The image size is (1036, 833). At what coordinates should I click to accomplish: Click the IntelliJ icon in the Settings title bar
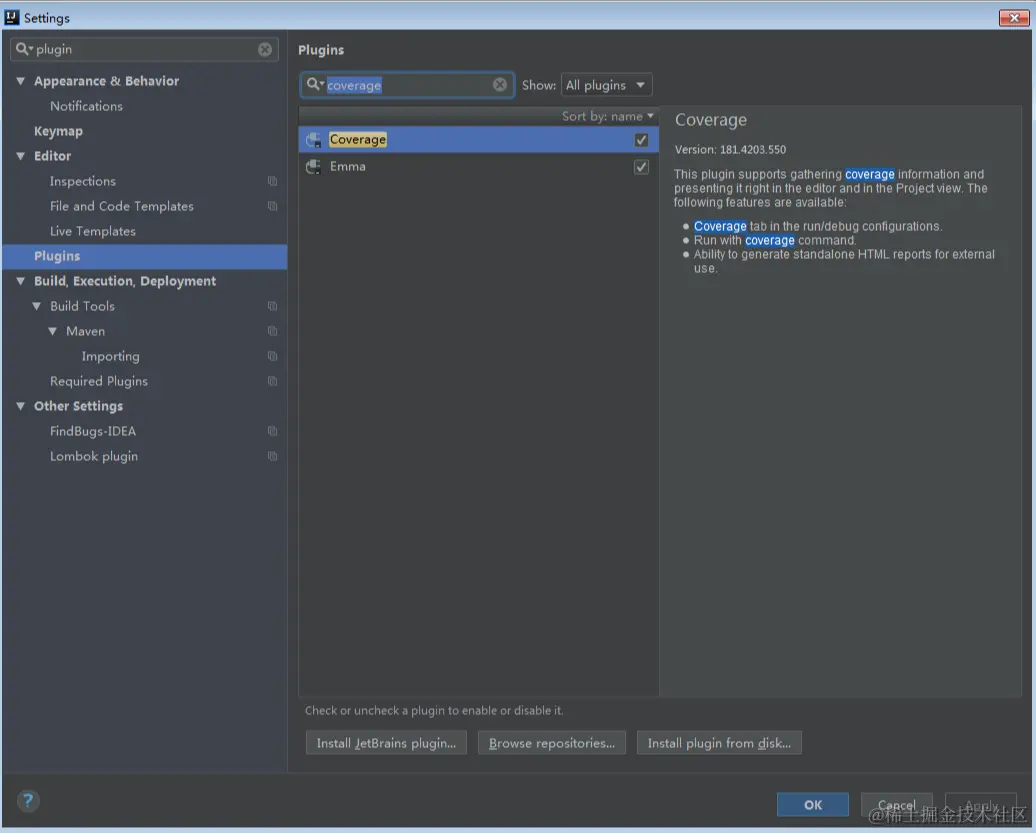(x=12, y=17)
